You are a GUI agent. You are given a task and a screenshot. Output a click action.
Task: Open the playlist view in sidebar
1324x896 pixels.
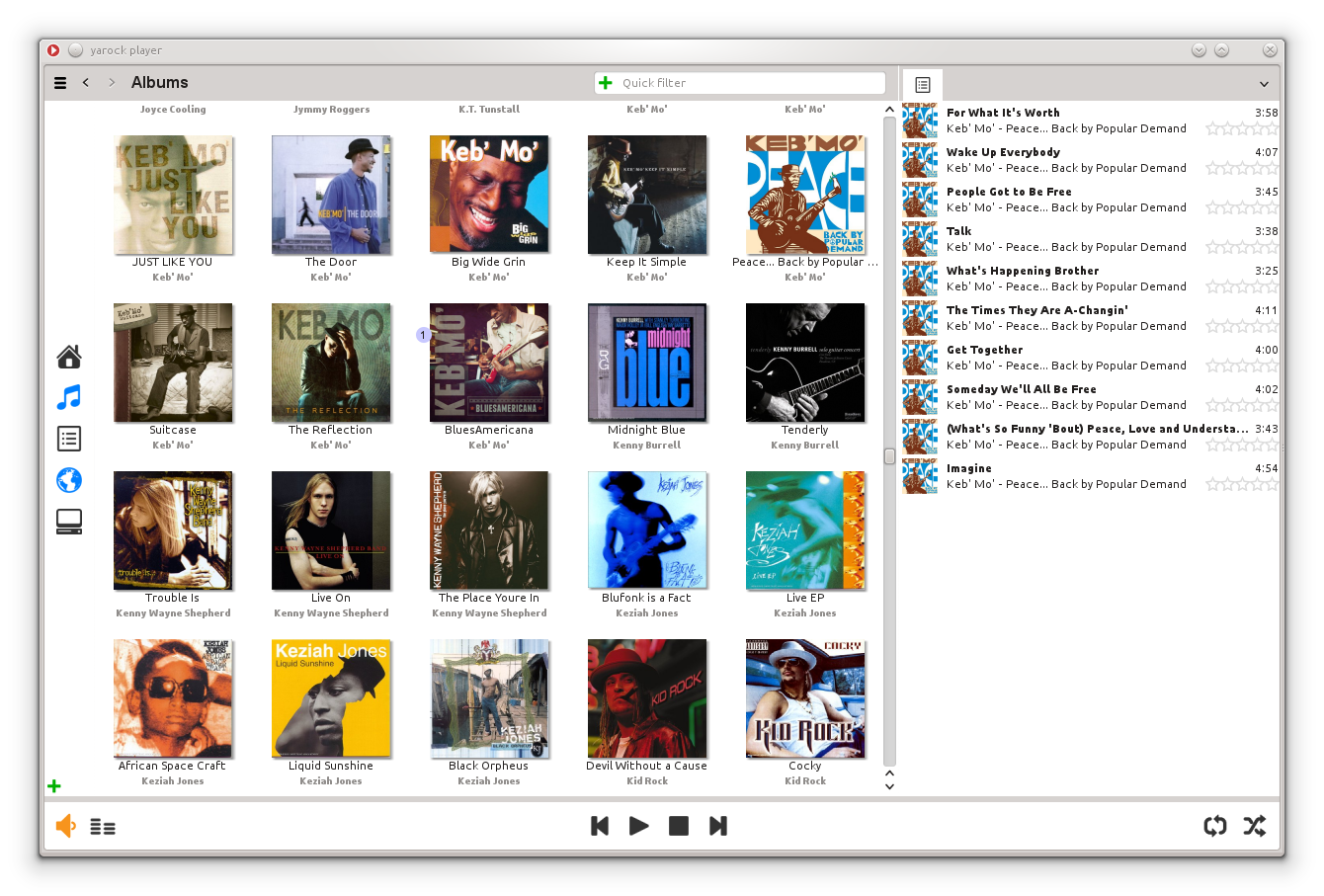[69, 439]
